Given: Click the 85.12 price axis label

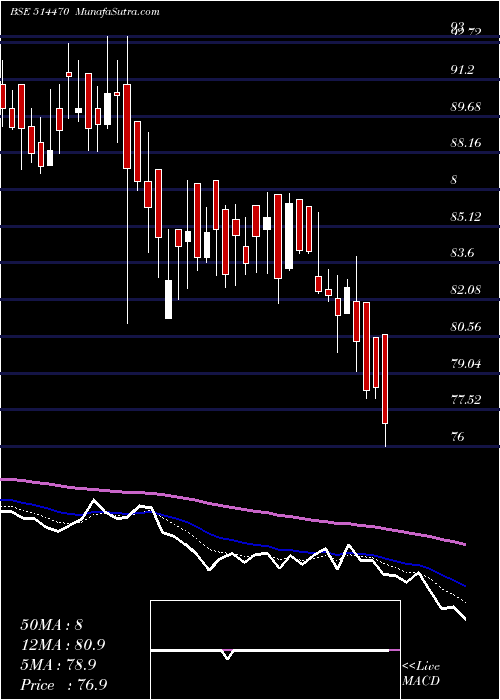Looking at the screenshot, I should (467, 217).
